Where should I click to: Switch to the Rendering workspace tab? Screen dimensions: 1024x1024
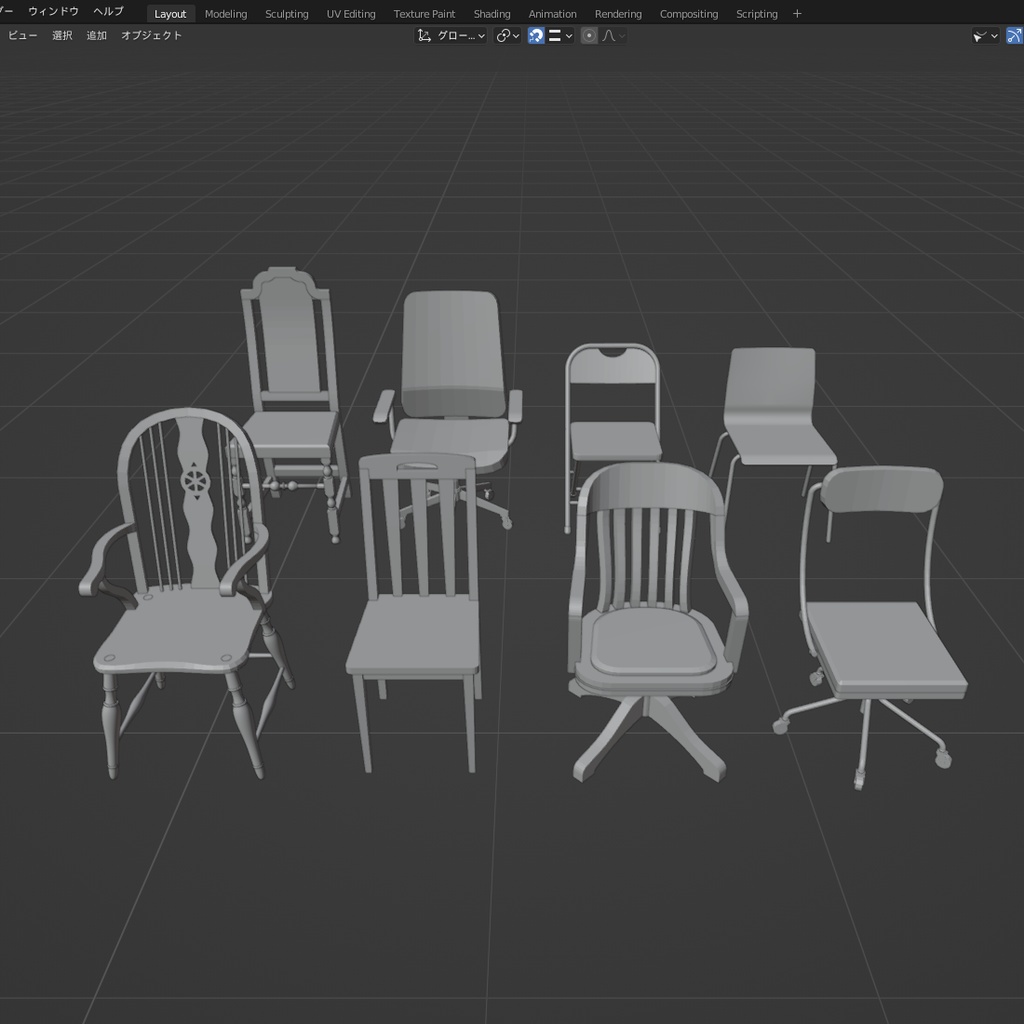(x=618, y=14)
